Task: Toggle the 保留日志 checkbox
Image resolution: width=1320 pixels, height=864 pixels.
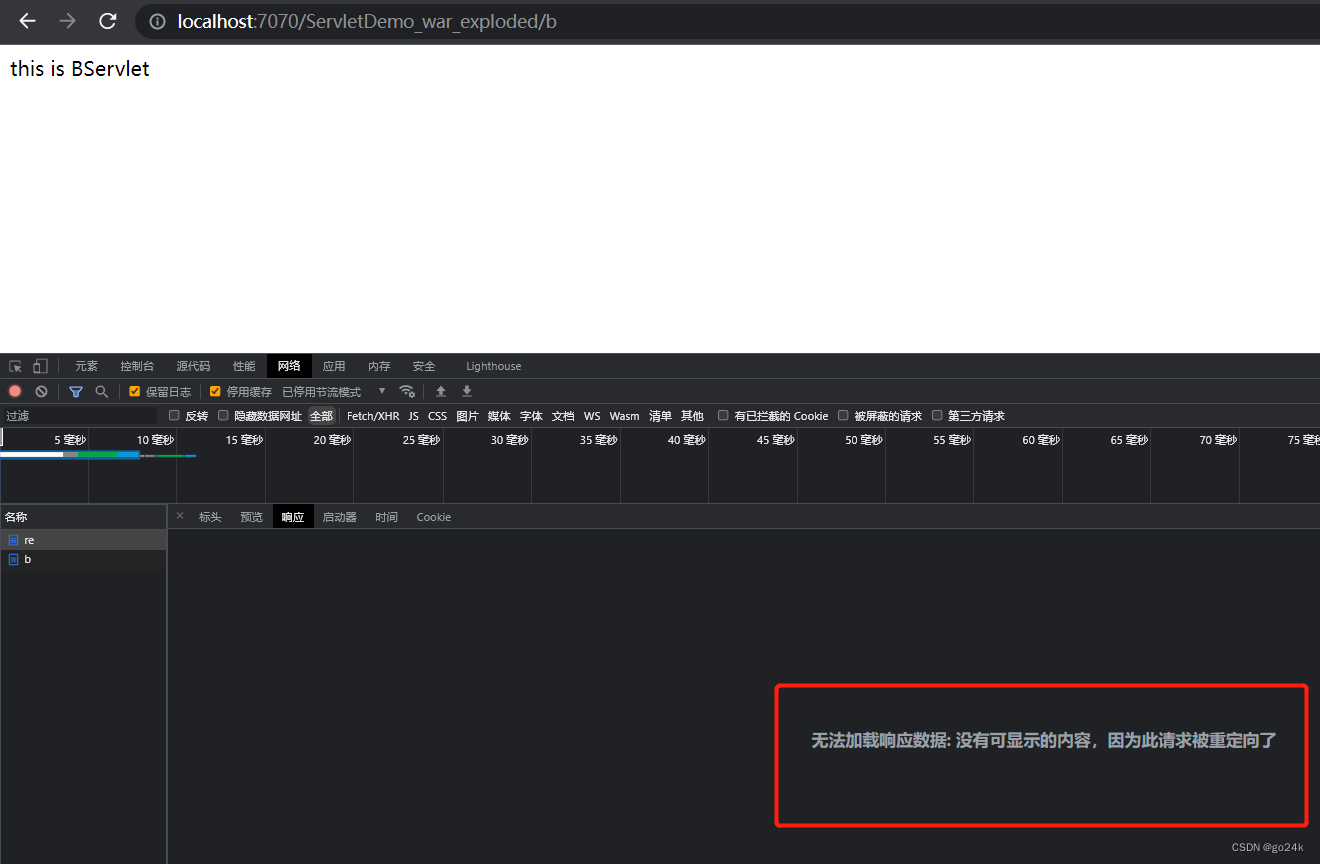Action: click(135, 391)
